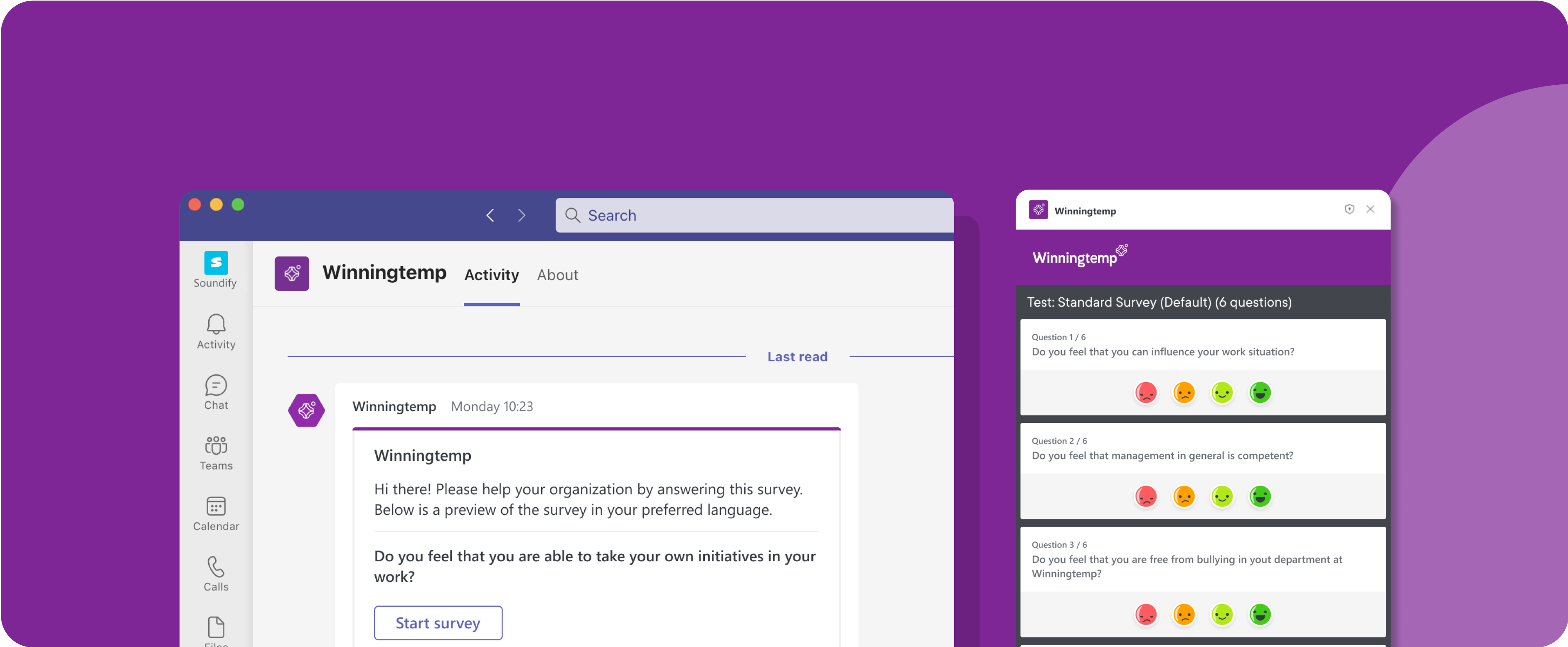Click the Monday 10:23 message timestamp
Viewport: 1568px width, 647px height.
click(492, 406)
